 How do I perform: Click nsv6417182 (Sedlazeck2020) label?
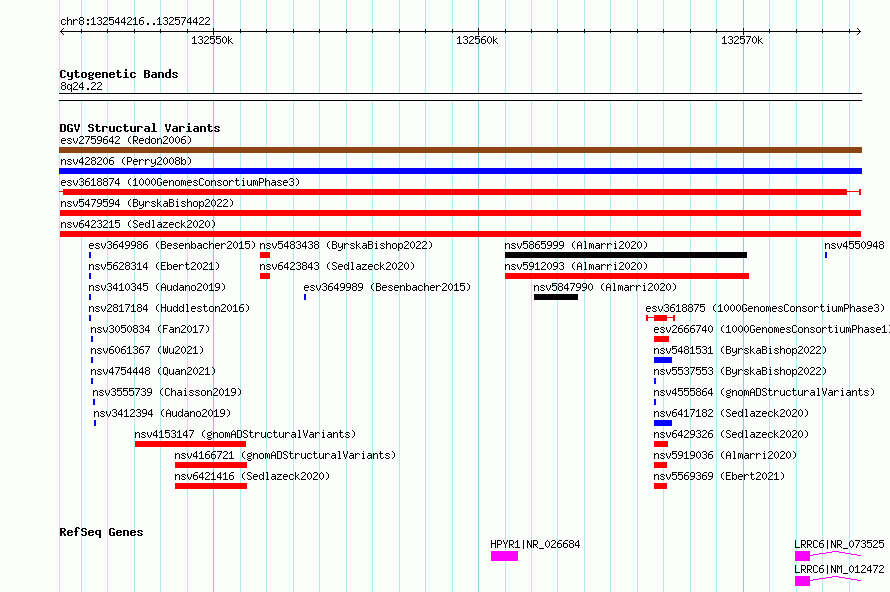tap(731, 413)
